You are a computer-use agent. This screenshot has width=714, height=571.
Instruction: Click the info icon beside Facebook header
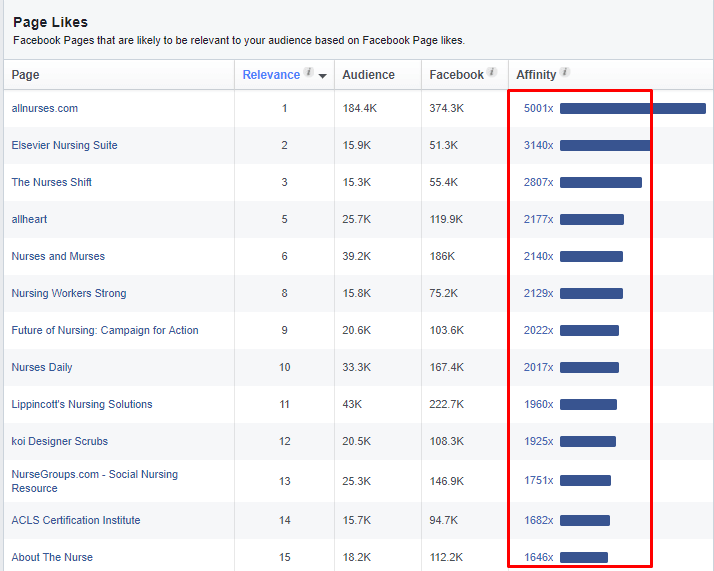pyautogui.click(x=492, y=72)
